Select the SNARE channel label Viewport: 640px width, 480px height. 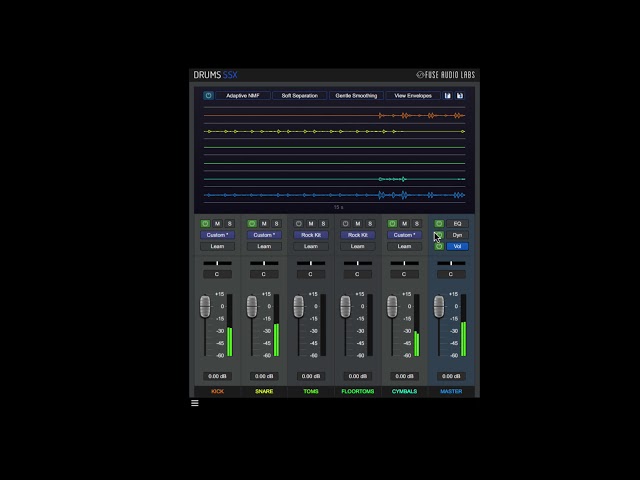(x=264, y=391)
